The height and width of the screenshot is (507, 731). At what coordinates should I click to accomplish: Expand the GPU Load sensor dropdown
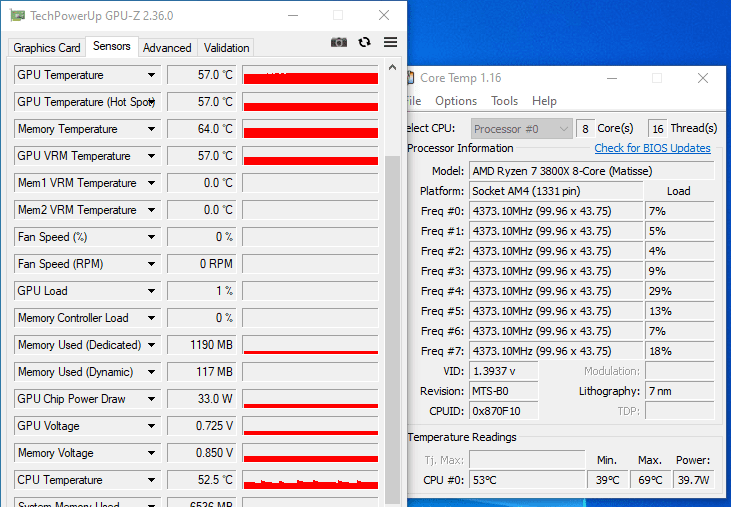click(152, 291)
